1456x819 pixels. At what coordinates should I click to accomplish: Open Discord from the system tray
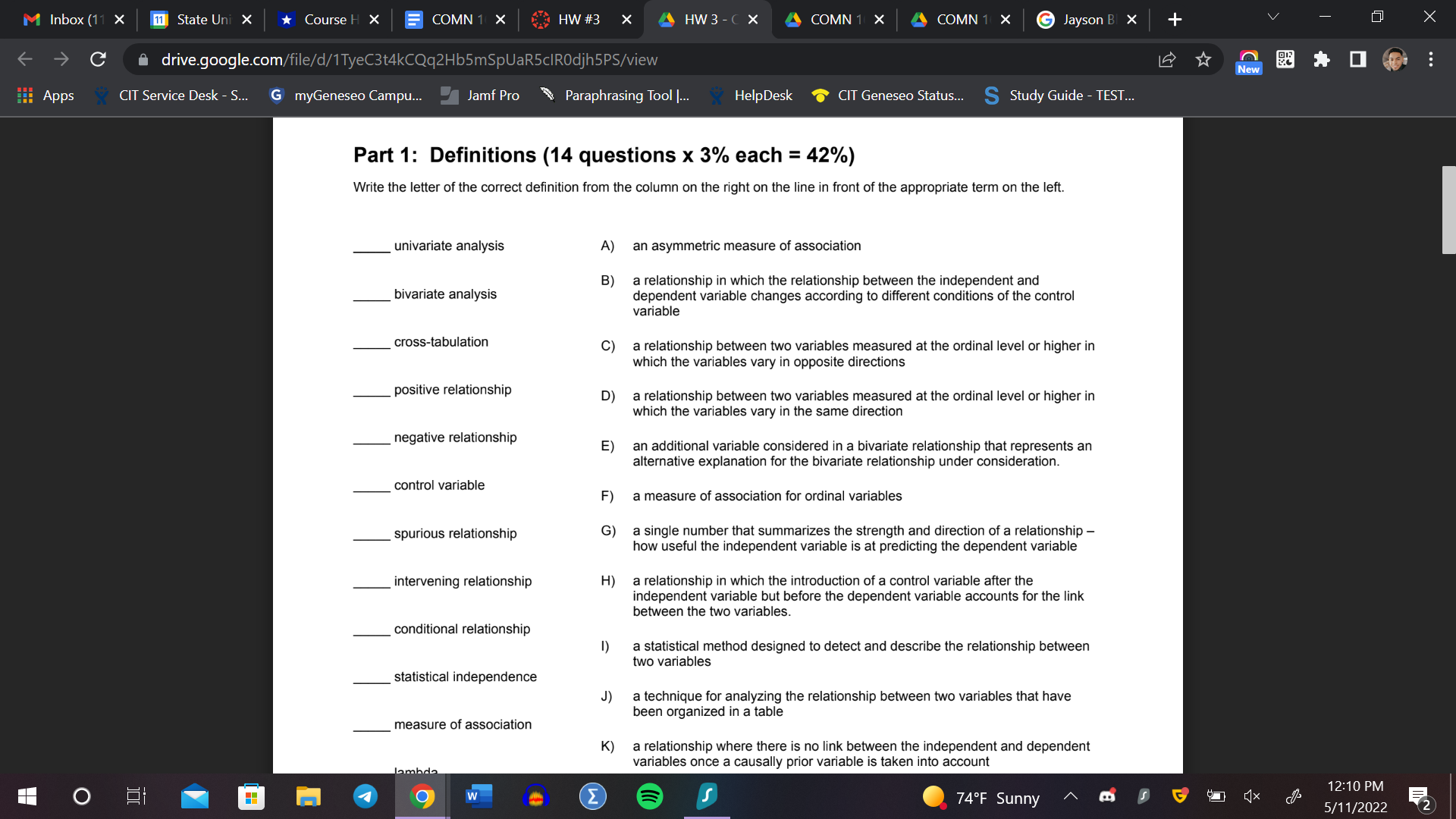[x=1107, y=796]
